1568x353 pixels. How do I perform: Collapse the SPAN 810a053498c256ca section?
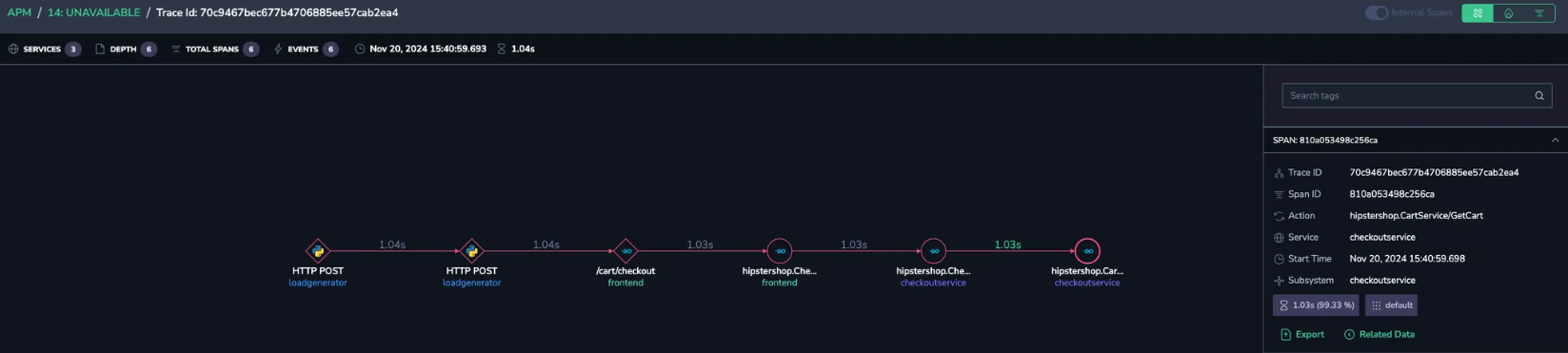[x=1556, y=140]
